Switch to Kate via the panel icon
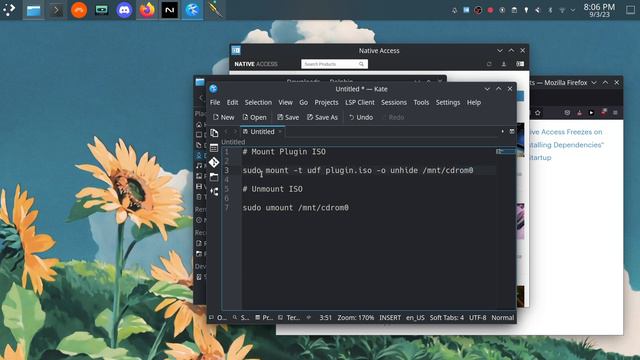640x360 pixels. tap(192, 10)
